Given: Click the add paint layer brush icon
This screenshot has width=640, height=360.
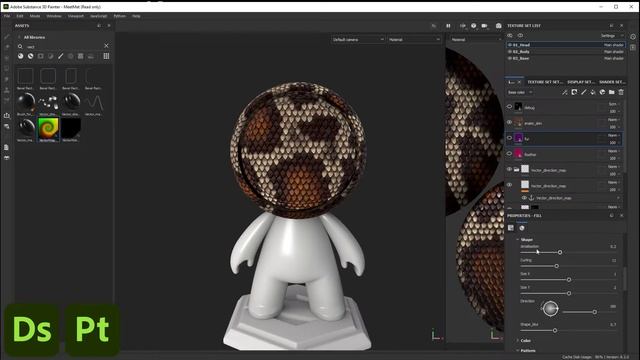Looking at the screenshot, I should click(x=584, y=92).
